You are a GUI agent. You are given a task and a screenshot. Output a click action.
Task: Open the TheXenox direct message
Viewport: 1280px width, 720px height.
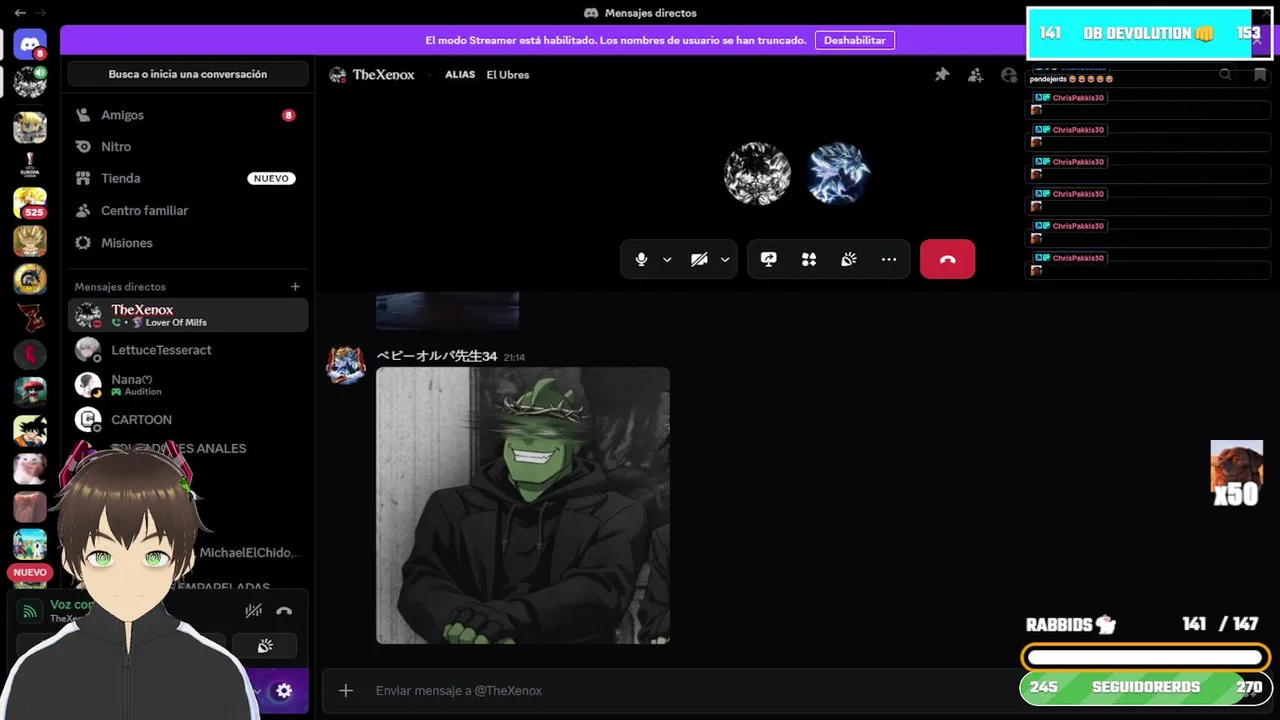(188, 315)
